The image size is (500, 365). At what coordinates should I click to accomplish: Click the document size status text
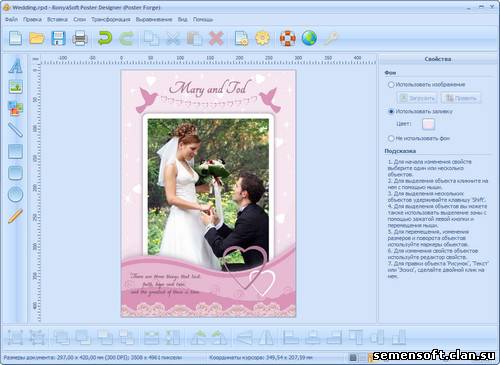pos(93,357)
